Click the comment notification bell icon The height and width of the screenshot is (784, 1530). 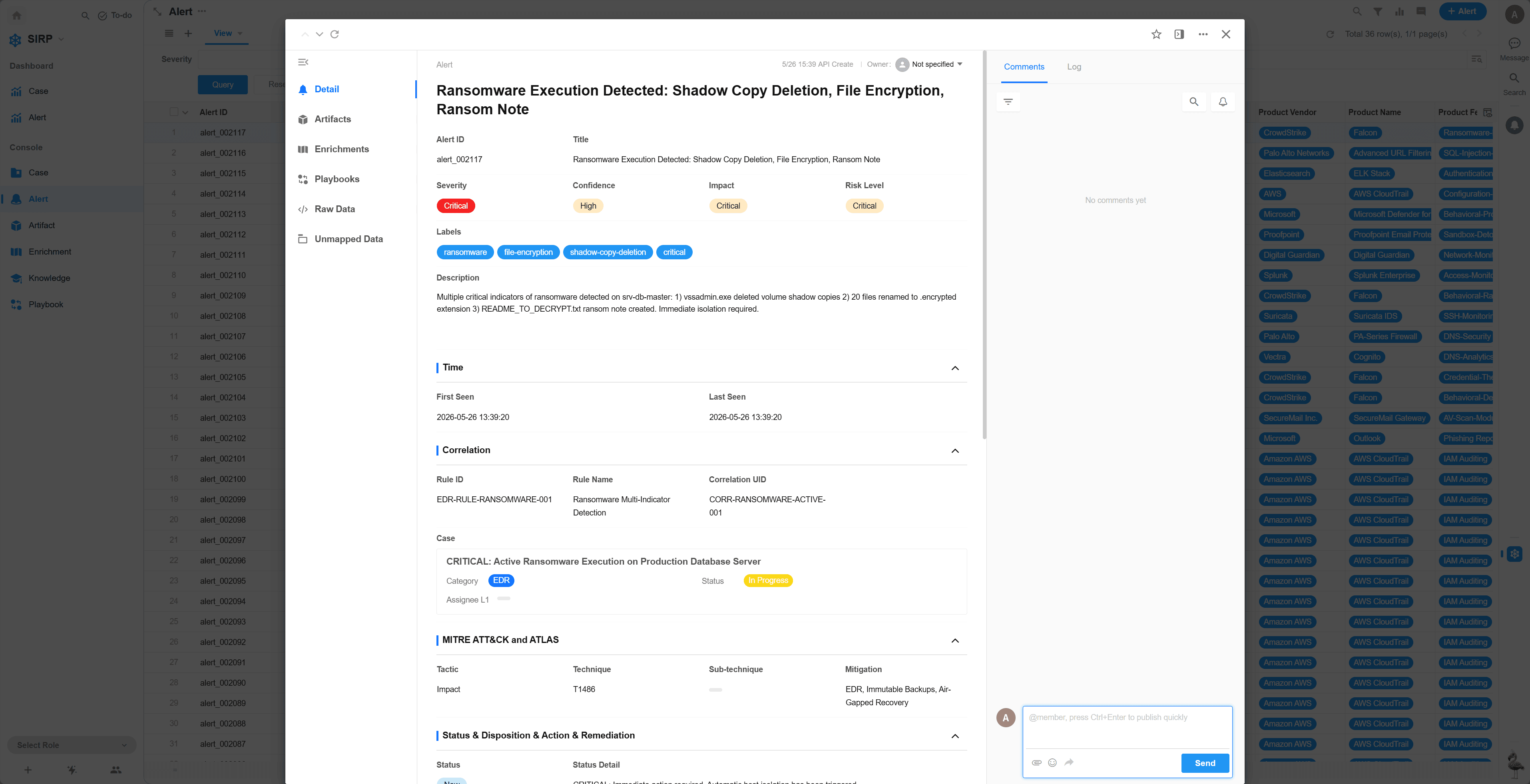(1223, 101)
